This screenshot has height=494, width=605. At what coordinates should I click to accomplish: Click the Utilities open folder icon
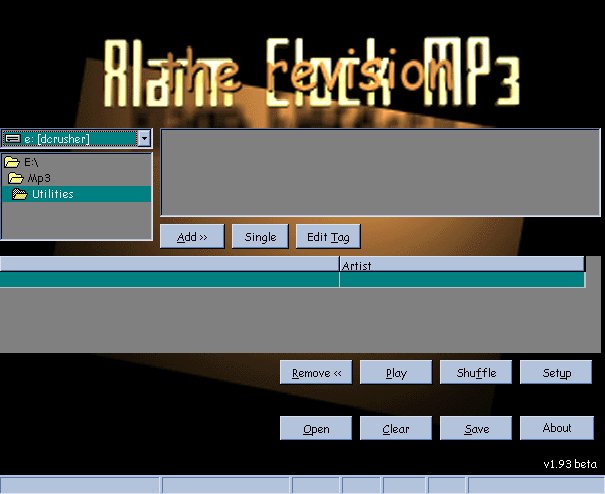pyautogui.click(x=20, y=194)
